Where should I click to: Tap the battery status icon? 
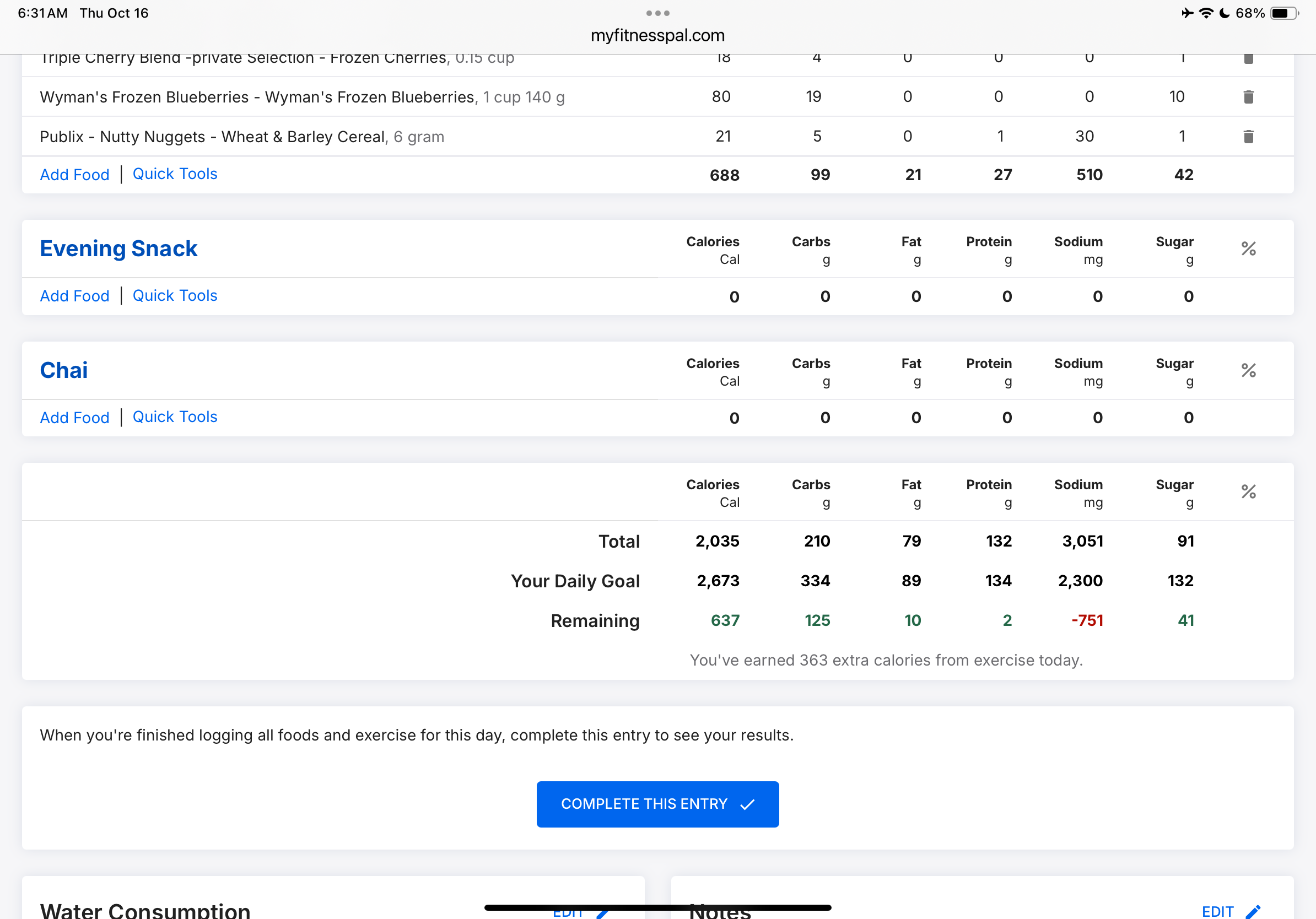point(1284,13)
